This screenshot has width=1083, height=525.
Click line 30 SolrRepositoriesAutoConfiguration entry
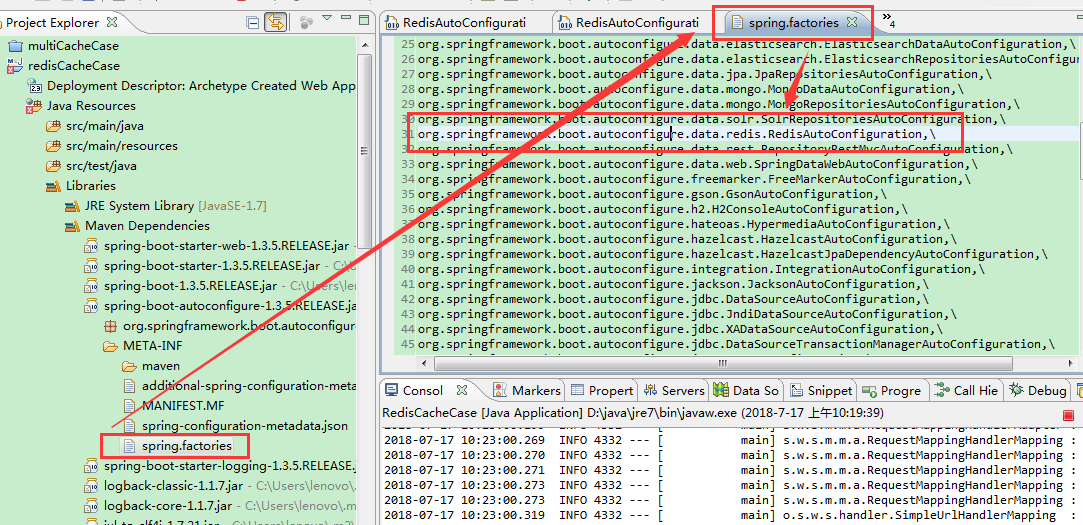tap(711, 119)
